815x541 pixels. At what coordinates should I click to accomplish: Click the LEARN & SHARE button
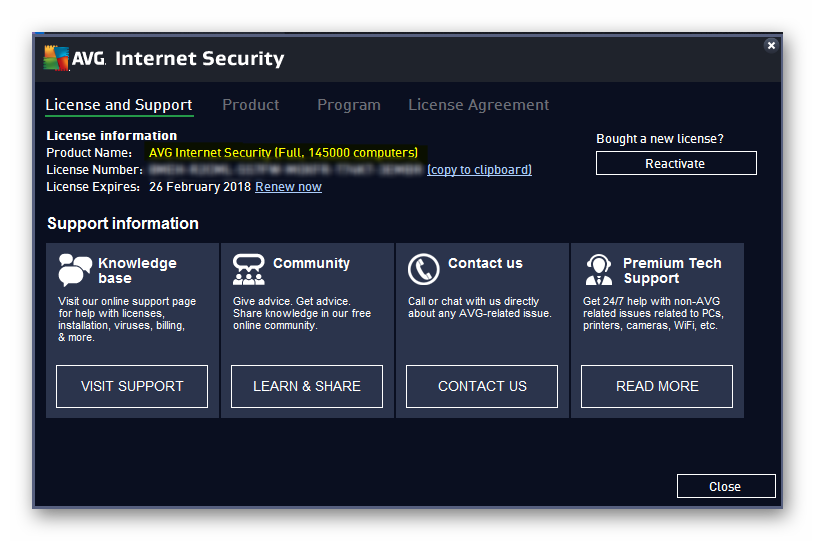[307, 386]
